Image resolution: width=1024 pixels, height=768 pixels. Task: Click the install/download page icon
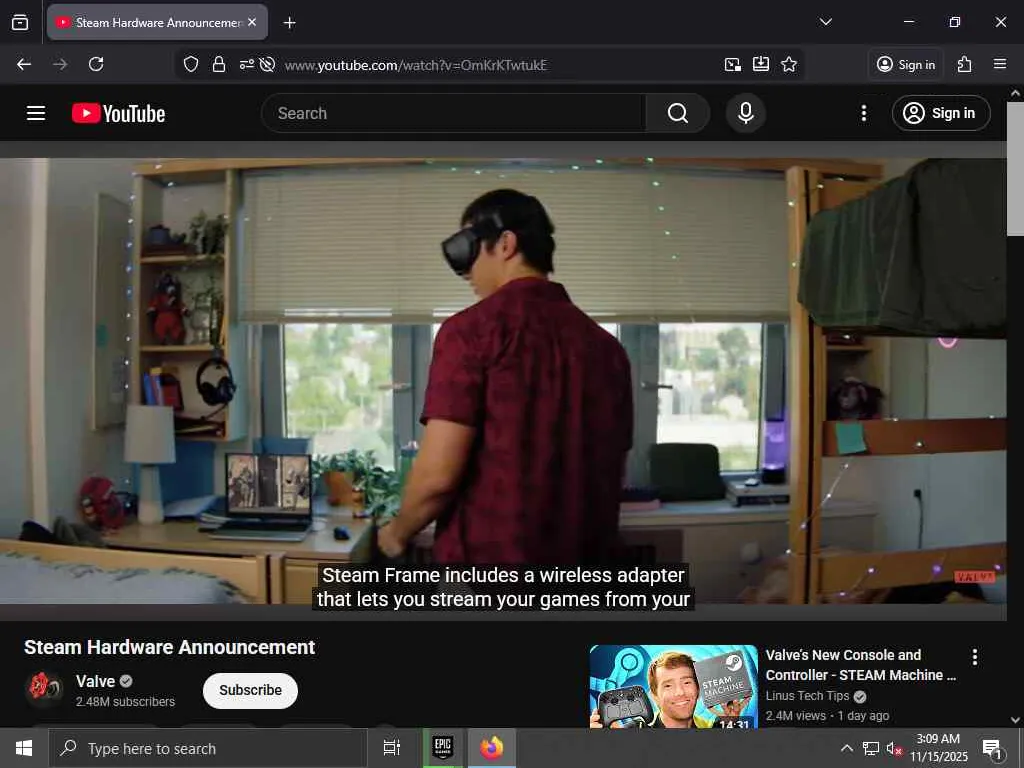click(x=761, y=64)
